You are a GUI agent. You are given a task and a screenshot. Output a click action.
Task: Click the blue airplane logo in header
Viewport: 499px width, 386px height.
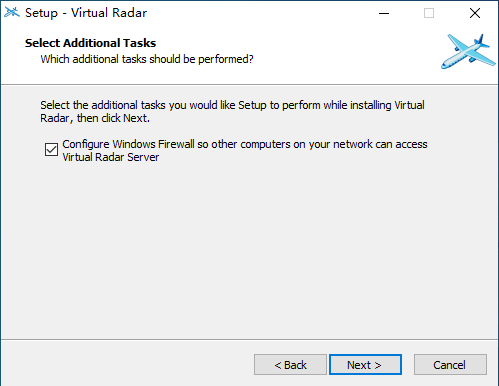click(x=468, y=51)
